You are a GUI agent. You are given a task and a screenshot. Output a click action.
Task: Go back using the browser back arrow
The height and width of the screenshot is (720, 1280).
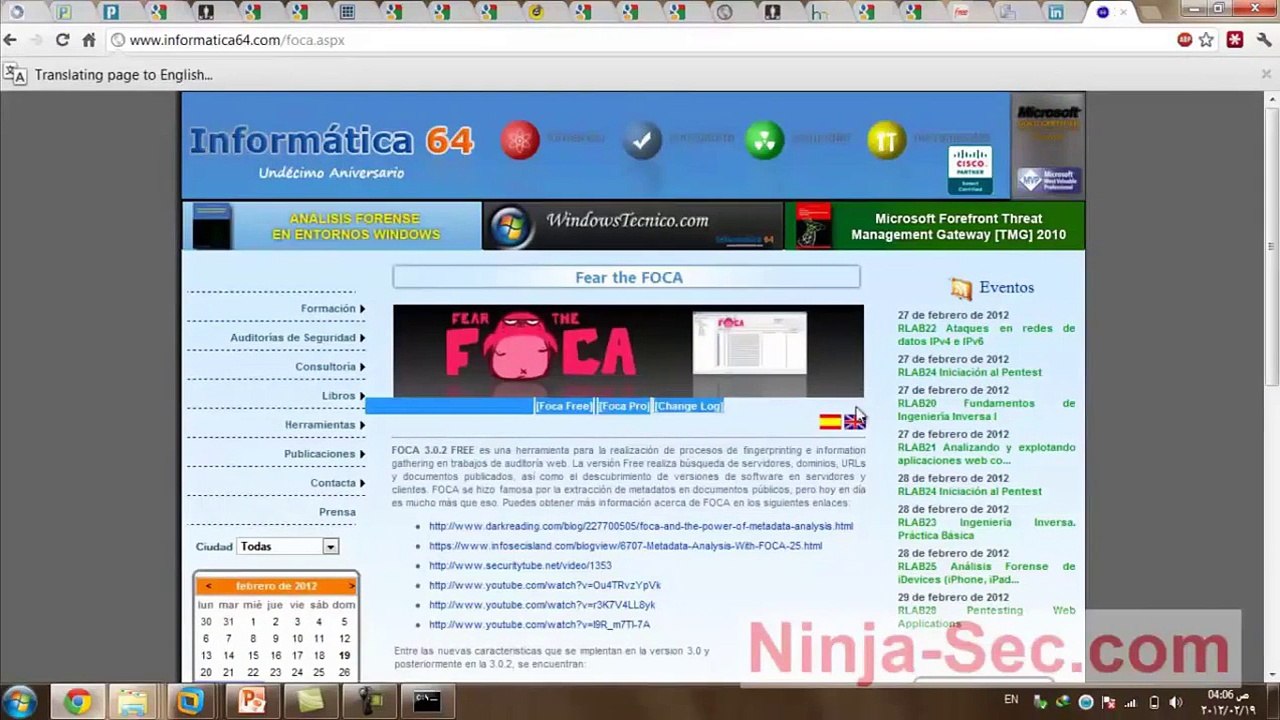click(x=11, y=40)
